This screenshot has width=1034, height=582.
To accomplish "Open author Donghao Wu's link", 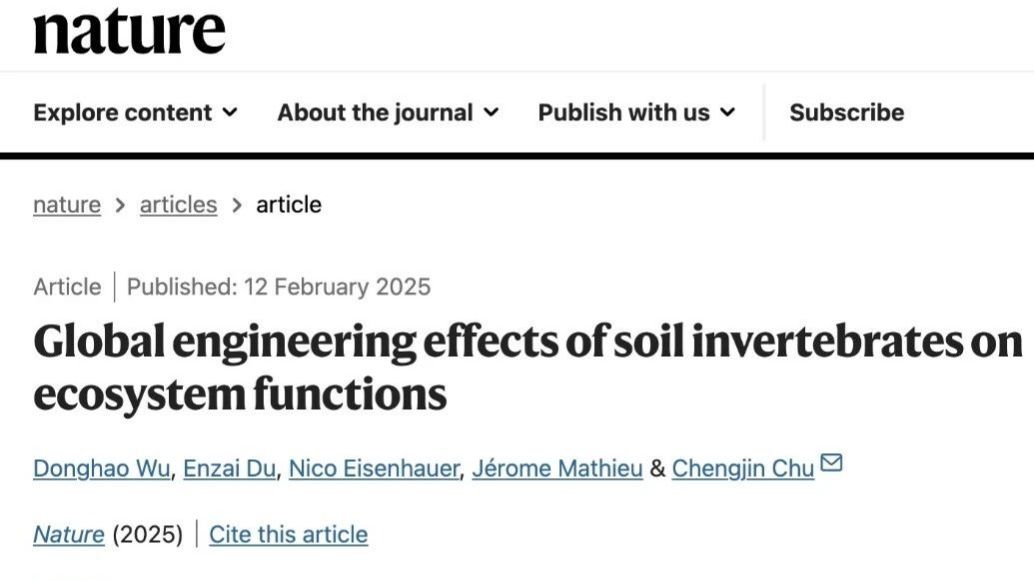I will (101, 468).
